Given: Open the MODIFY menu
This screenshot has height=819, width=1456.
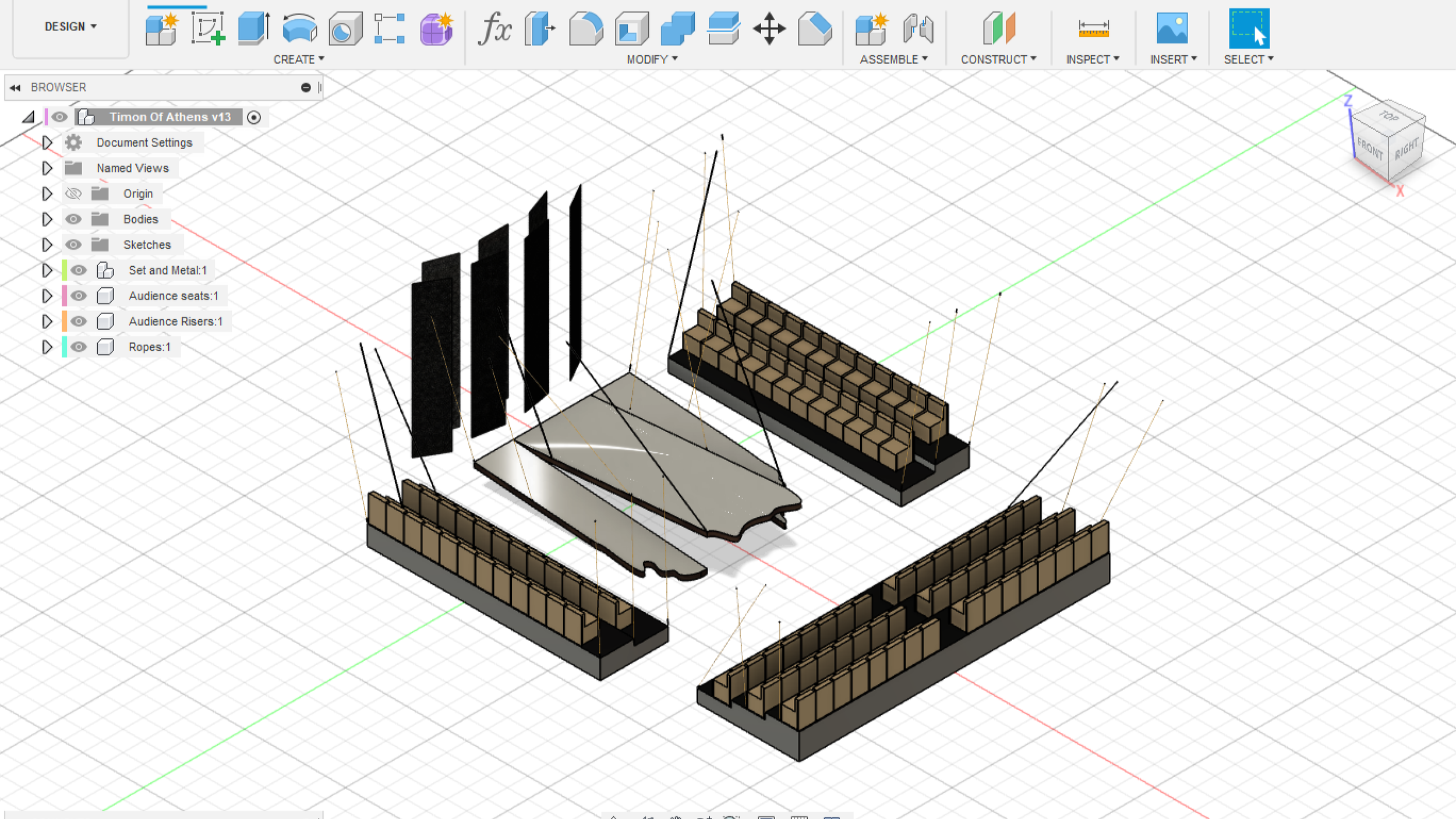Looking at the screenshot, I should coord(652,59).
